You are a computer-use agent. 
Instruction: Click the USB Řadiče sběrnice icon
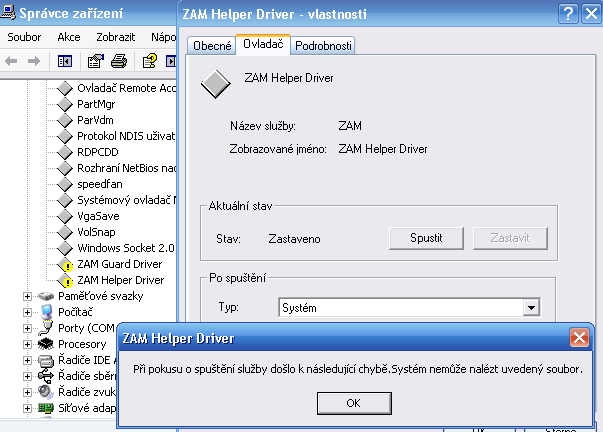(x=46, y=376)
